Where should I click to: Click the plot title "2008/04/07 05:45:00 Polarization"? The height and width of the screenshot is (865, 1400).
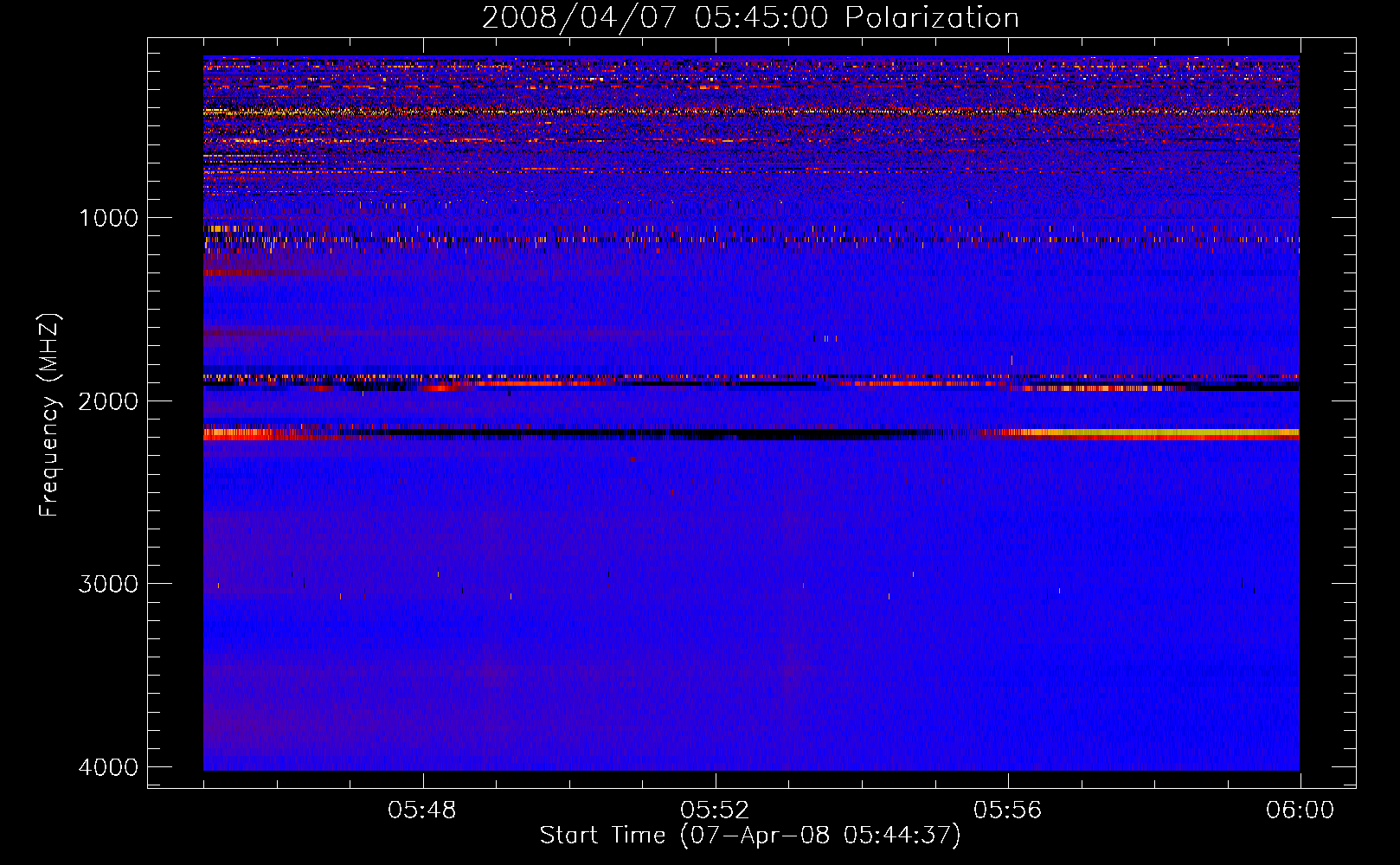click(750, 17)
